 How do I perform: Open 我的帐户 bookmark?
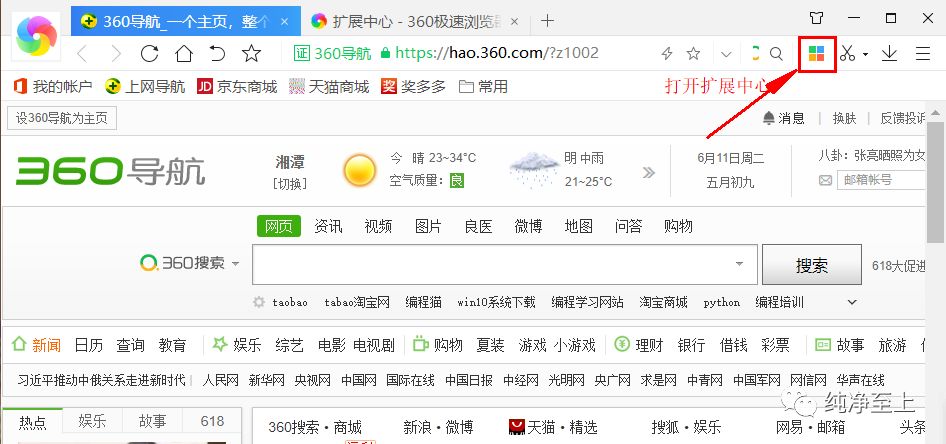tap(52, 87)
